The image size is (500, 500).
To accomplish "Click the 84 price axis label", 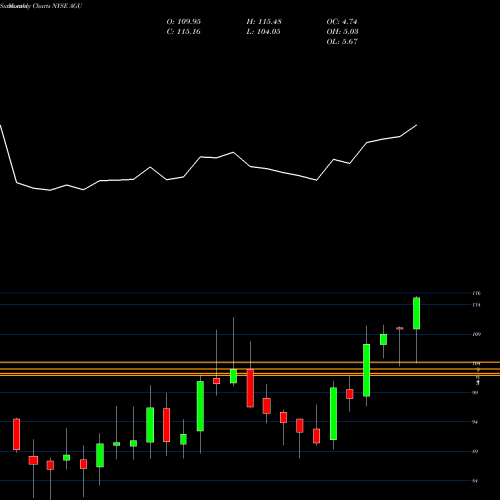I will 476,481.
